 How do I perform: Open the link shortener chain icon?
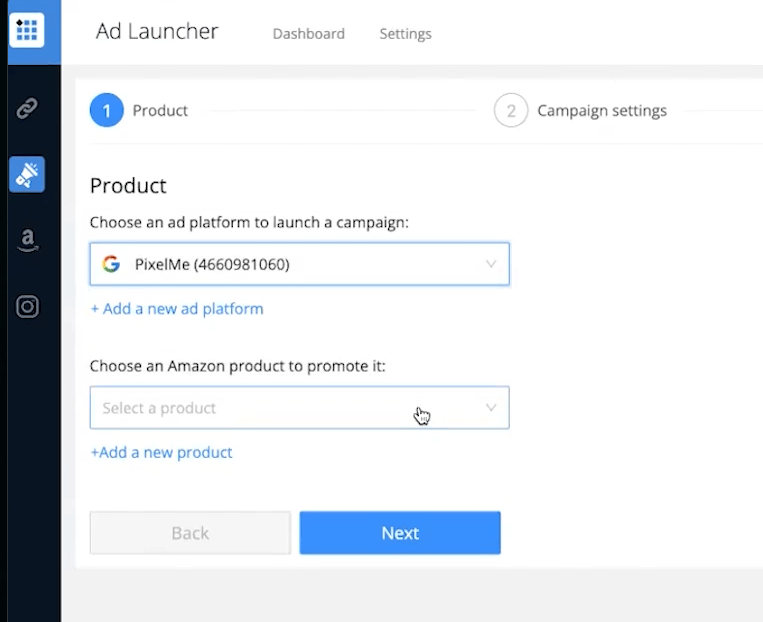(x=27, y=108)
